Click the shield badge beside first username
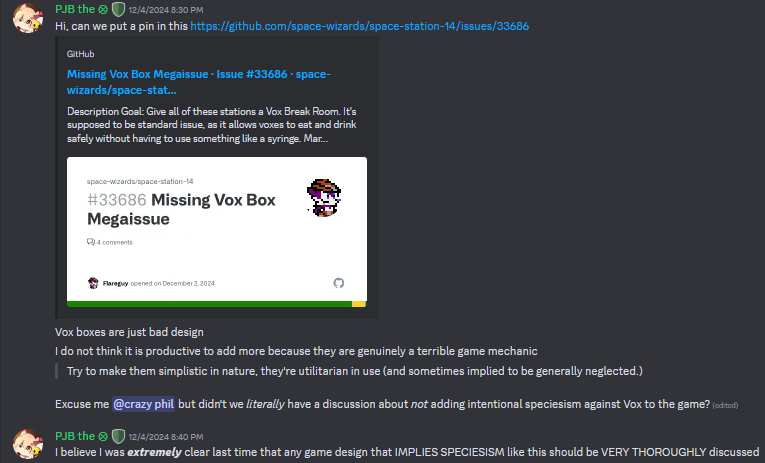Screen dimensions: 765x463 pos(119,9)
